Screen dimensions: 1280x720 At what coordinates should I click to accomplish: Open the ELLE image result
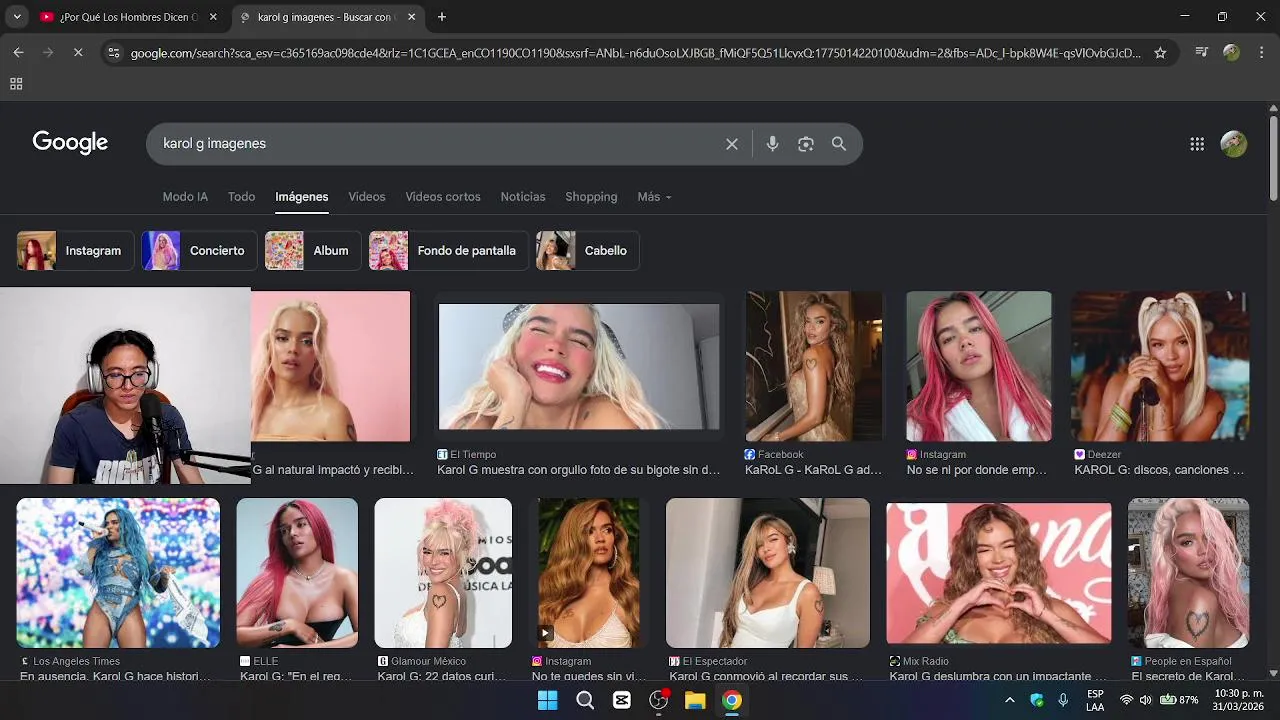[297, 573]
